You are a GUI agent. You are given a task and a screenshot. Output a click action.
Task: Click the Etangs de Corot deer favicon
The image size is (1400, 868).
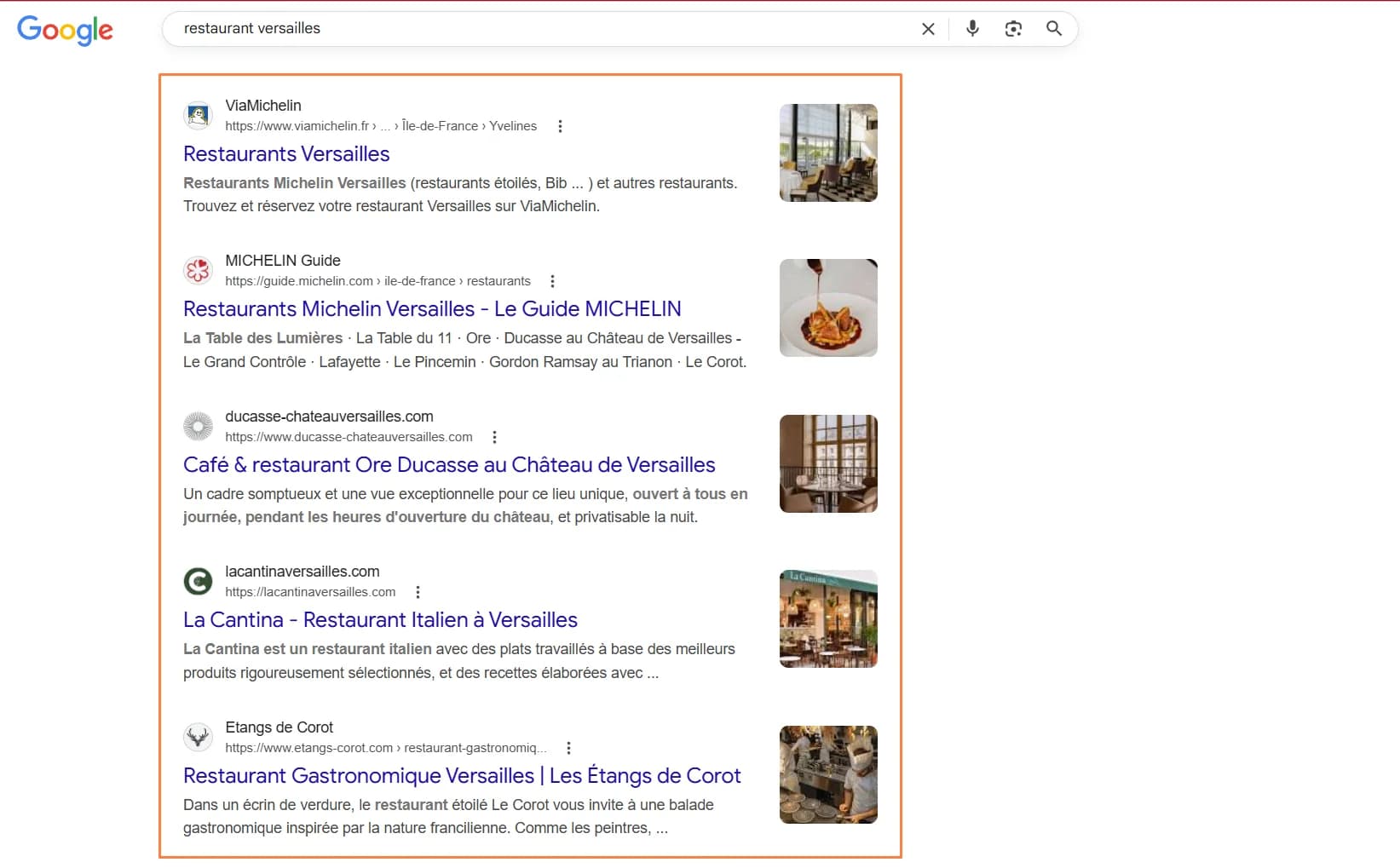pyautogui.click(x=199, y=737)
